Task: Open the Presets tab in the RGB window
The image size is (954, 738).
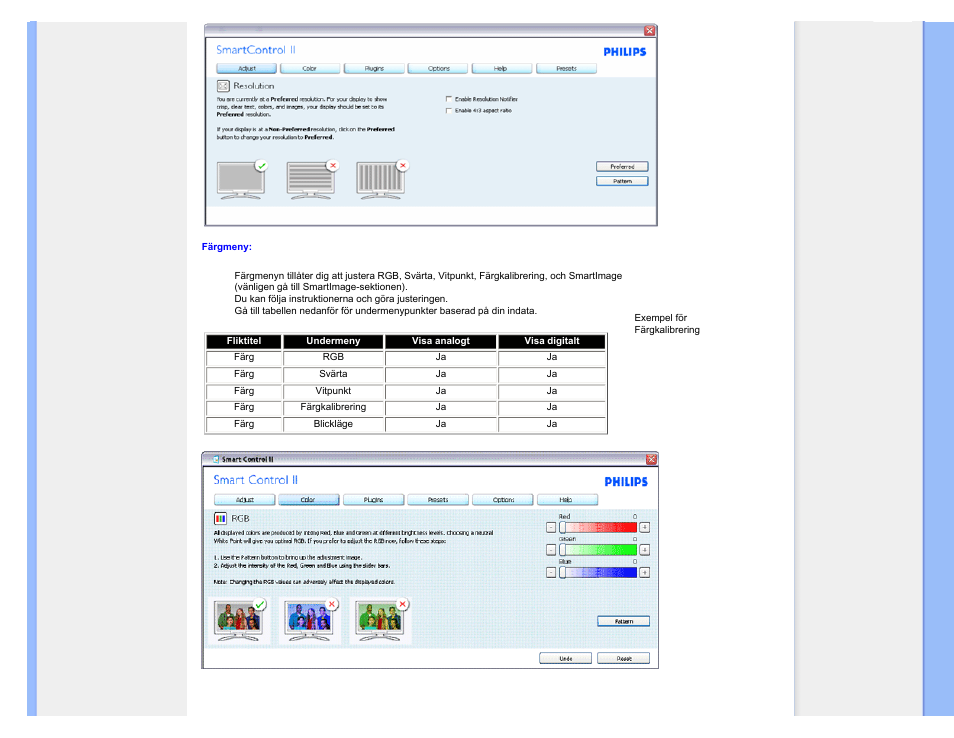Action: 438,500
